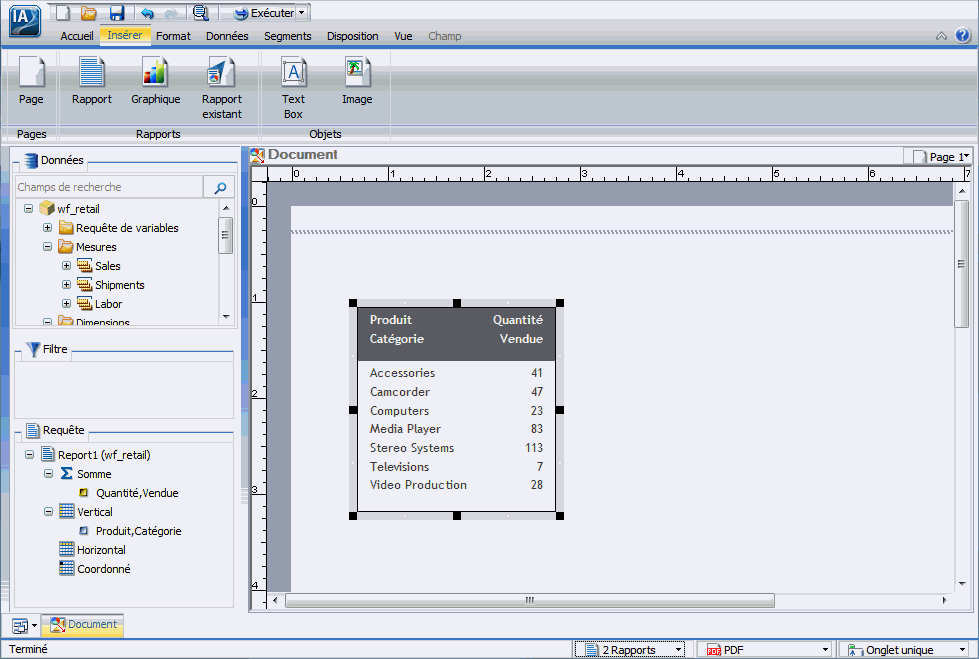Insert a Graphique chart

[x=155, y=81]
